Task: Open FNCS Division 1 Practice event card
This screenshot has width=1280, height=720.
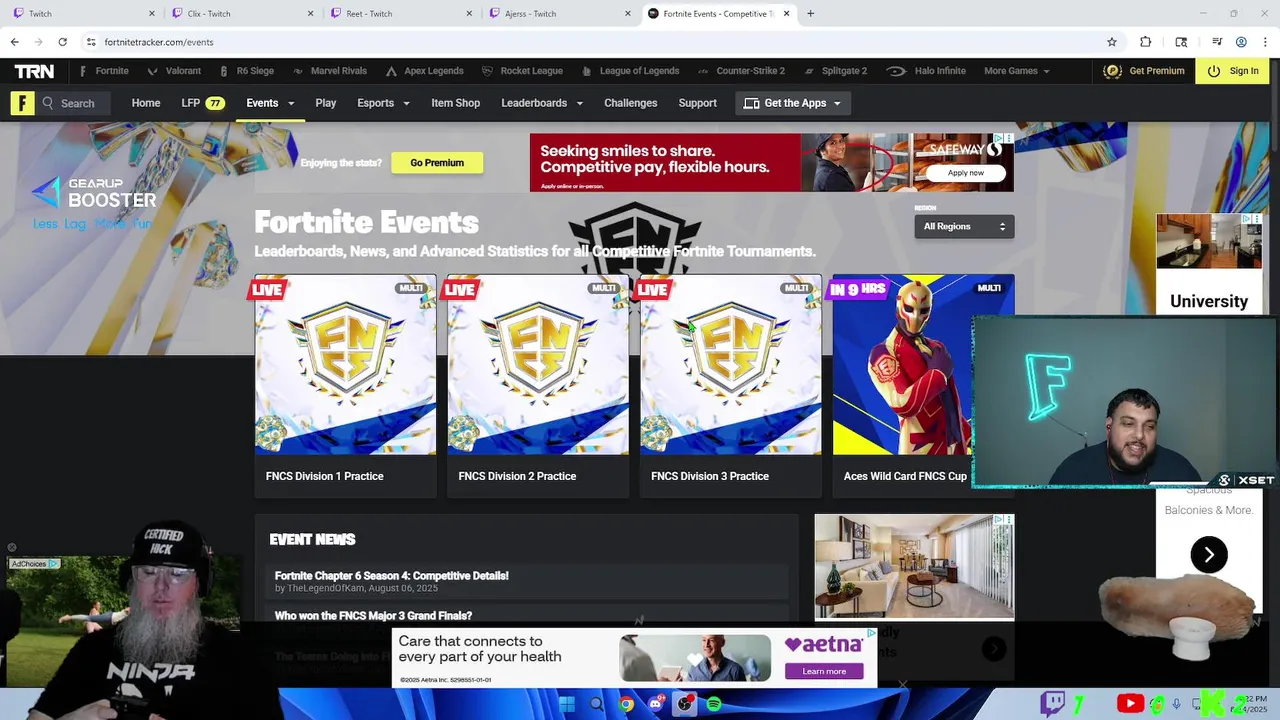Action: click(x=345, y=386)
